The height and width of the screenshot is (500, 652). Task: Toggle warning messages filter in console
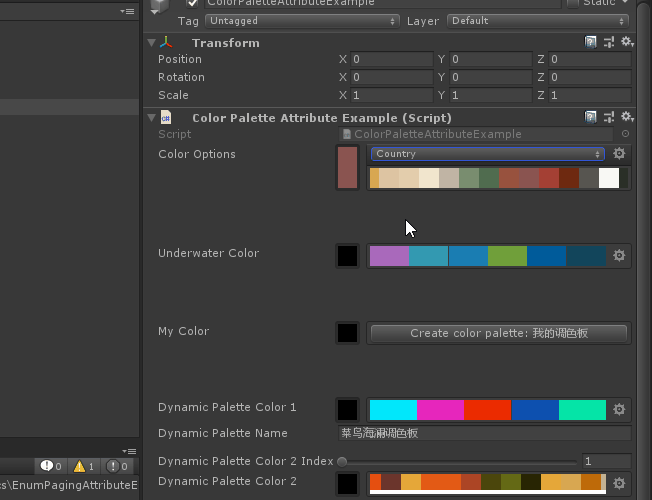click(x=84, y=466)
